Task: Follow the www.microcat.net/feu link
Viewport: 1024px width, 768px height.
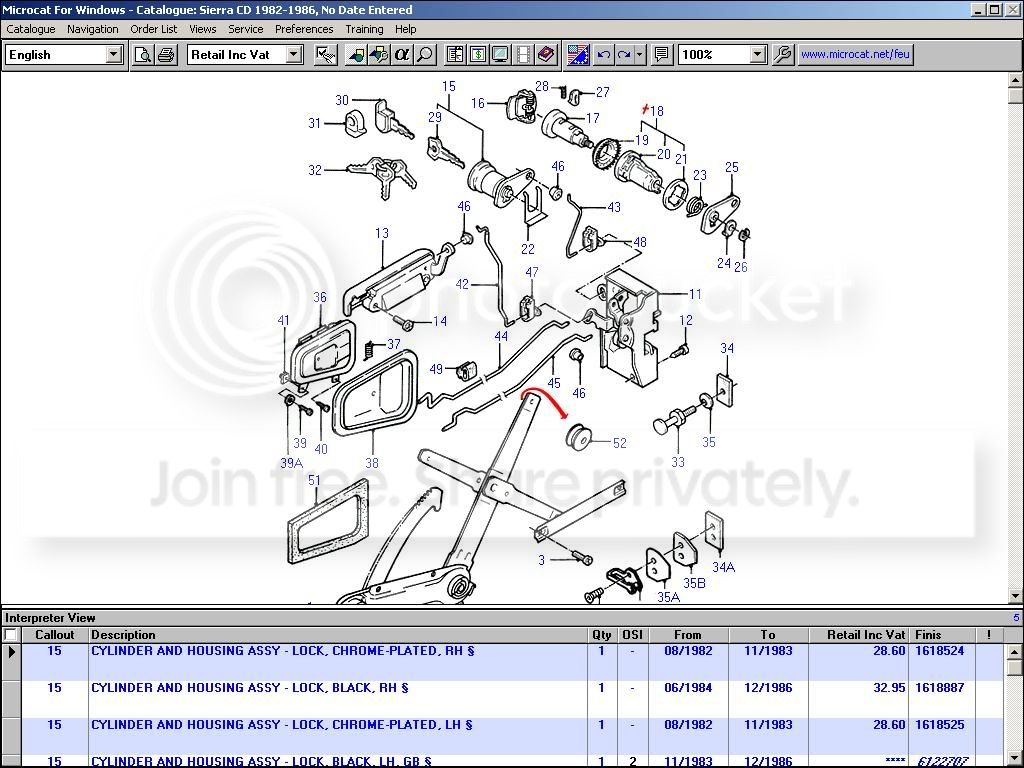Action: click(x=855, y=55)
